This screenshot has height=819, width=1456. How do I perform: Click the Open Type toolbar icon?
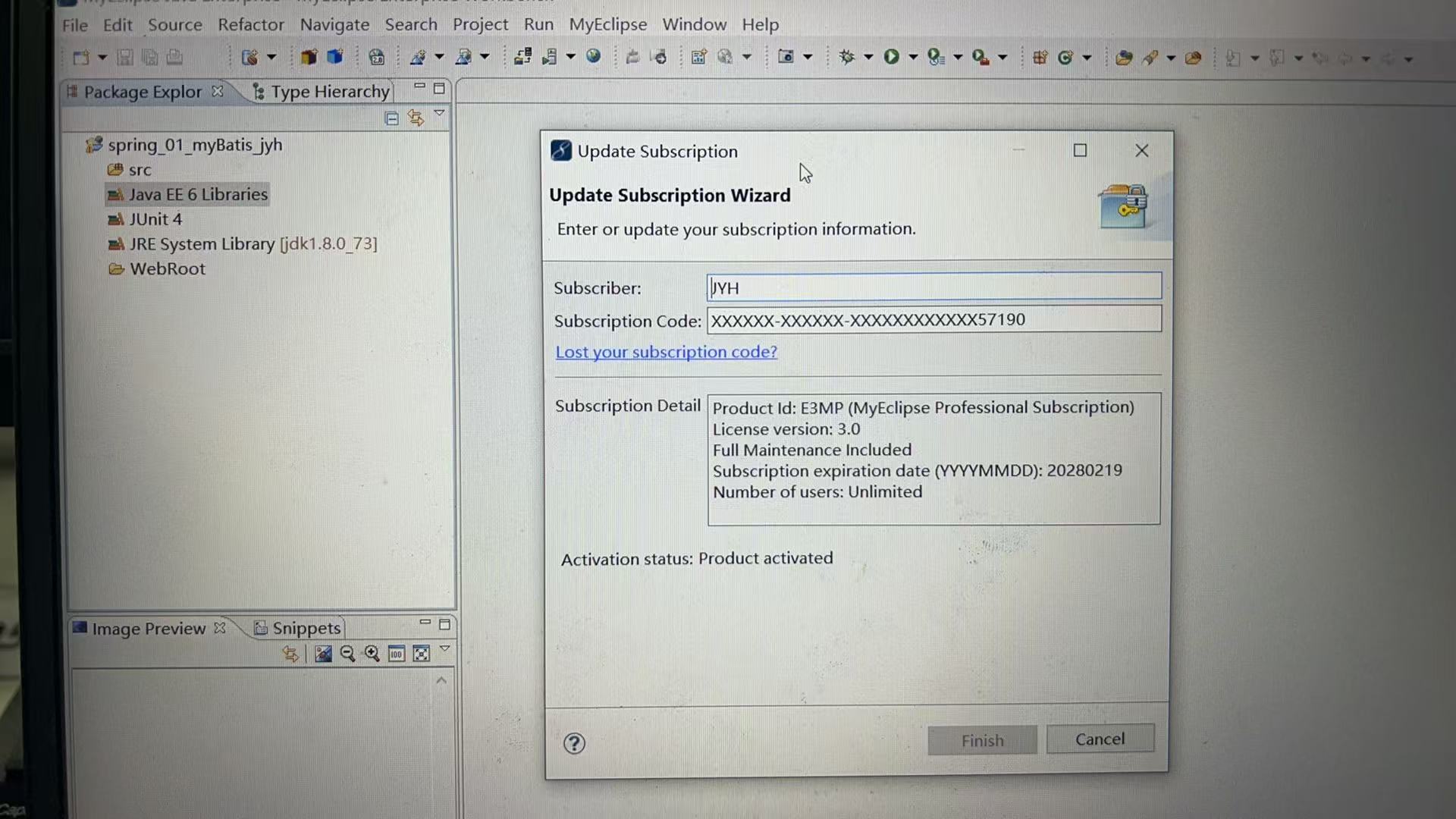tap(1124, 58)
